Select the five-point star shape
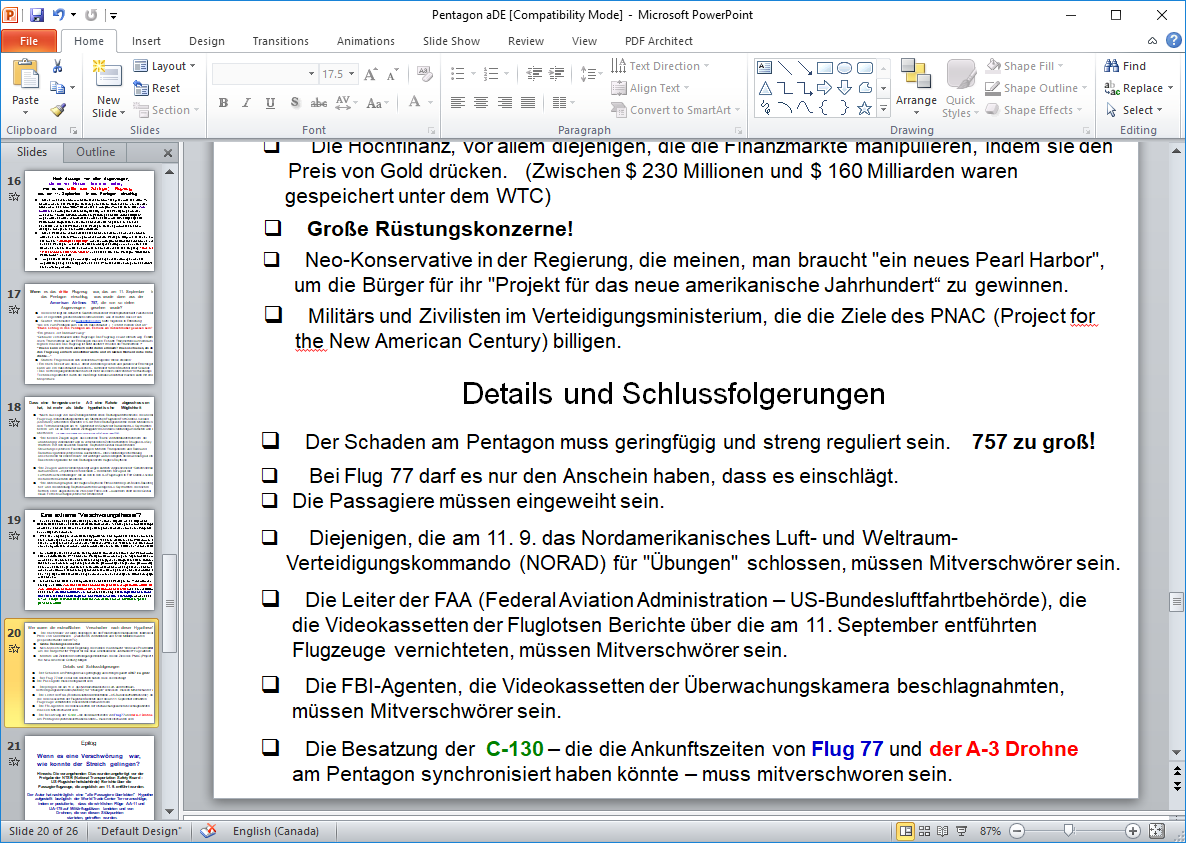Image resolution: width=1186 pixels, height=843 pixels. pos(864,108)
